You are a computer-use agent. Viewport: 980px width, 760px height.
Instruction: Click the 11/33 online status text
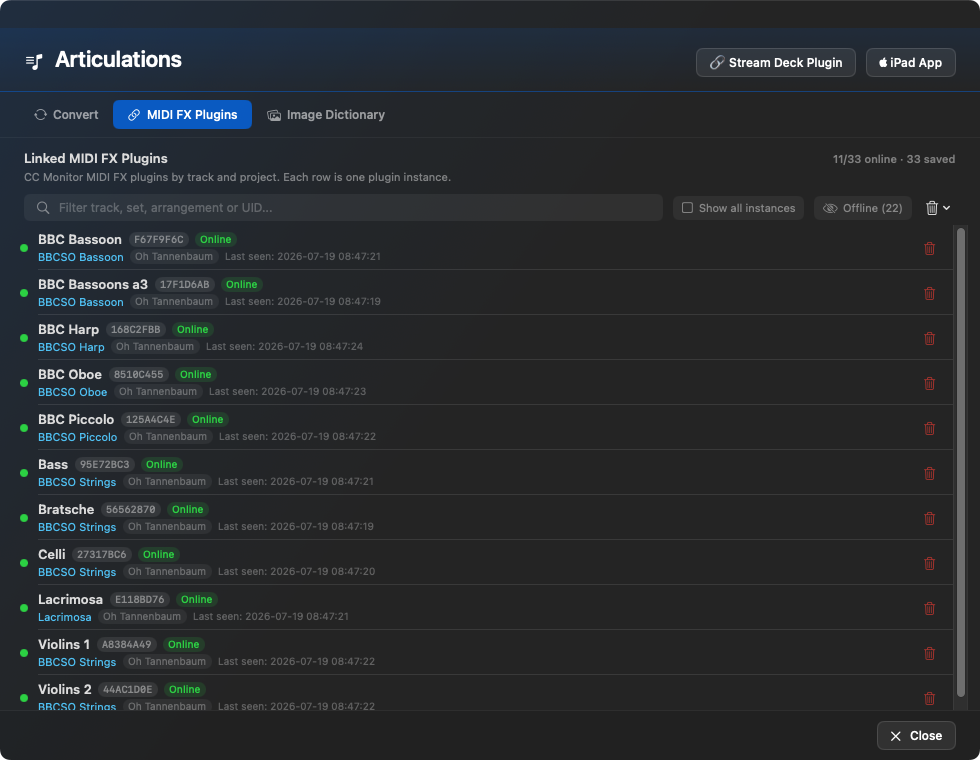pyautogui.click(x=864, y=159)
